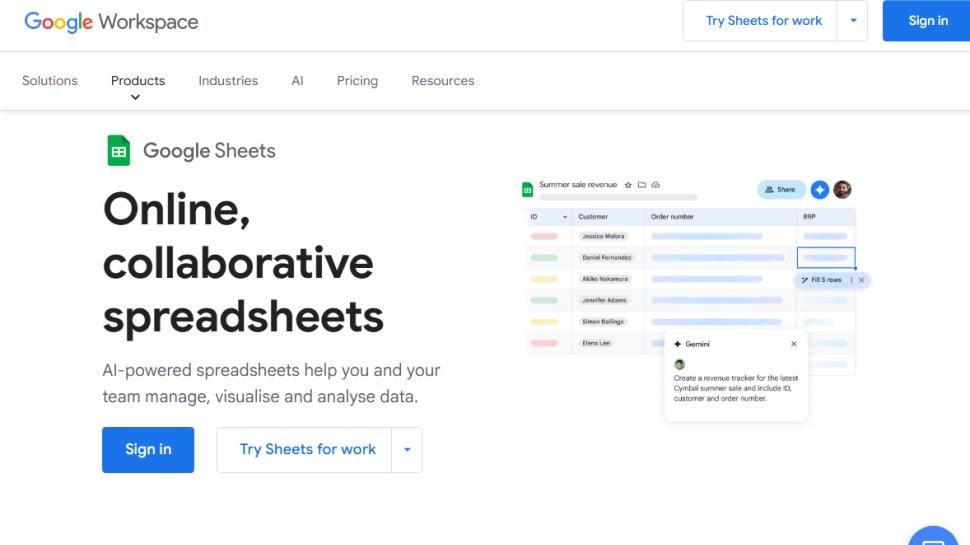Click the cloud icon beside Summer sale revenue
This screenshot has width=970, height=545.
[656, 185]
